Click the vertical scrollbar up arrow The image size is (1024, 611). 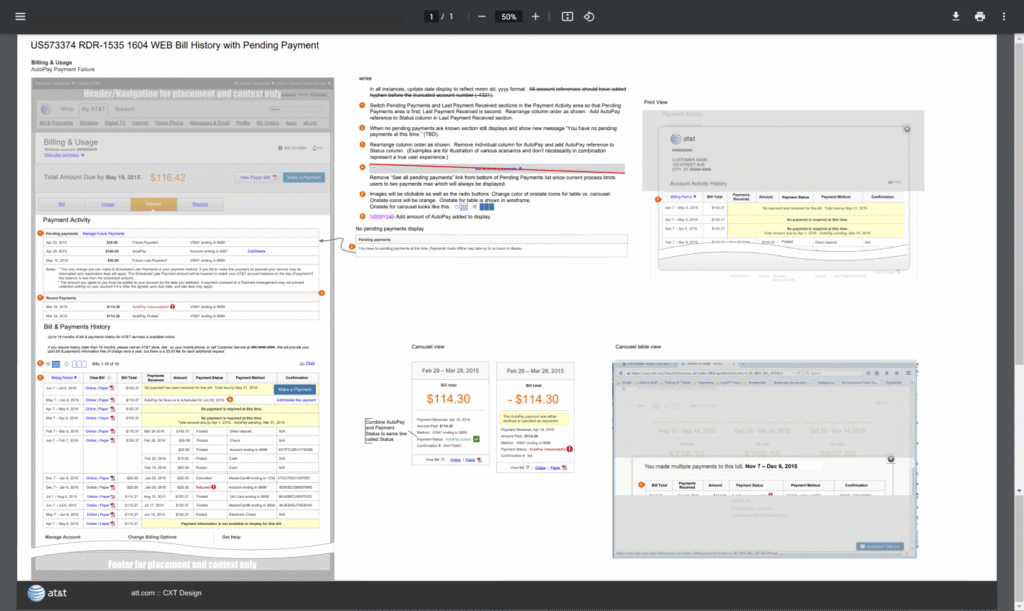pyautogui.click(x=1019, y=40)
